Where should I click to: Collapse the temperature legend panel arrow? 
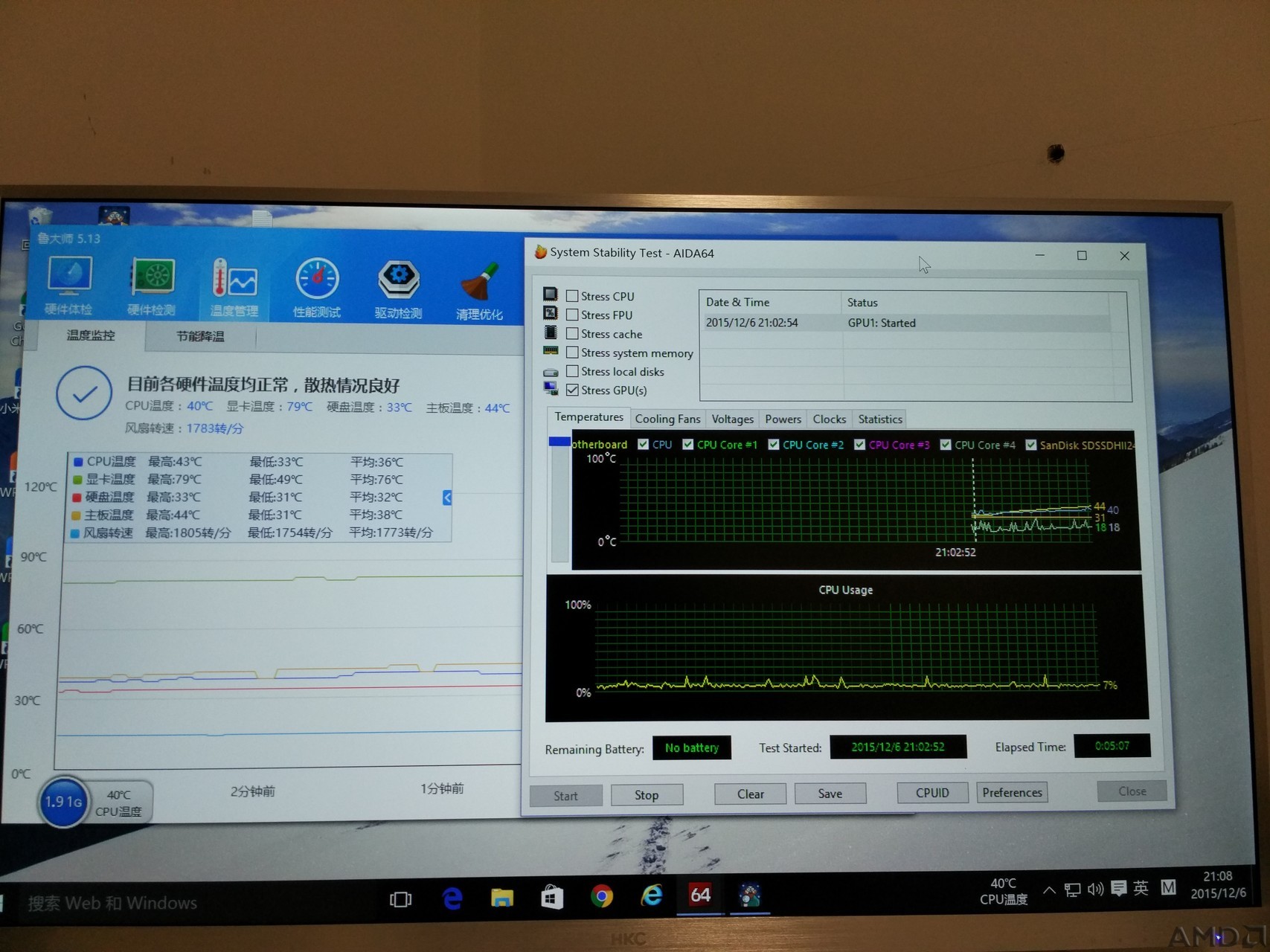point(447,498)
